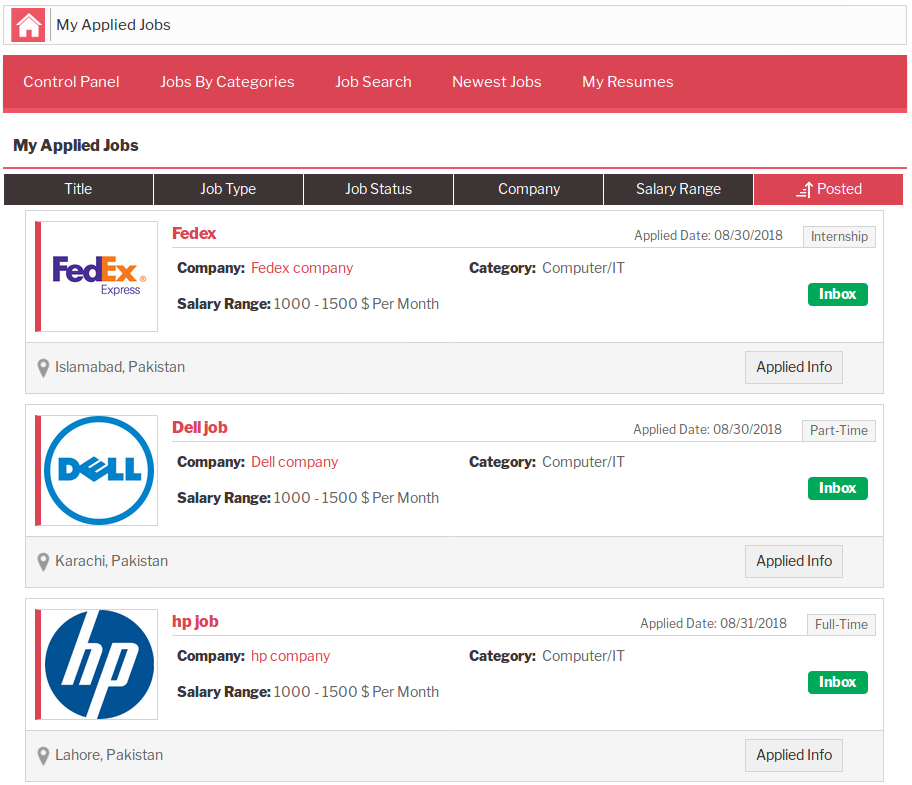Go to Job Search menu
Viewport: 912px width, 785px height.
373,82
